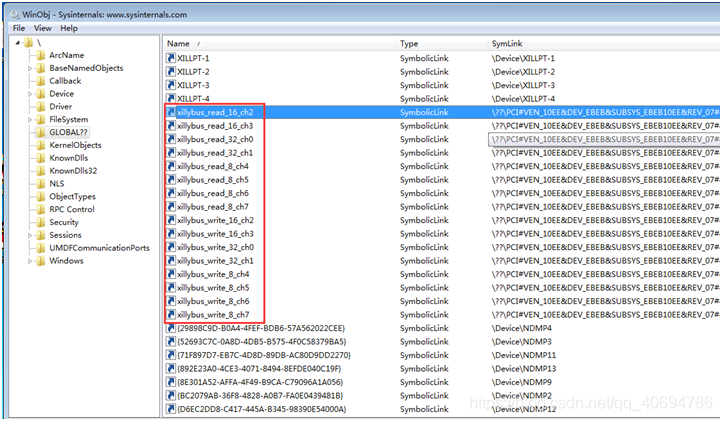The image size is (722, 421).
Task: Expand the Windows tree node
Action: (x=30, y=261)
